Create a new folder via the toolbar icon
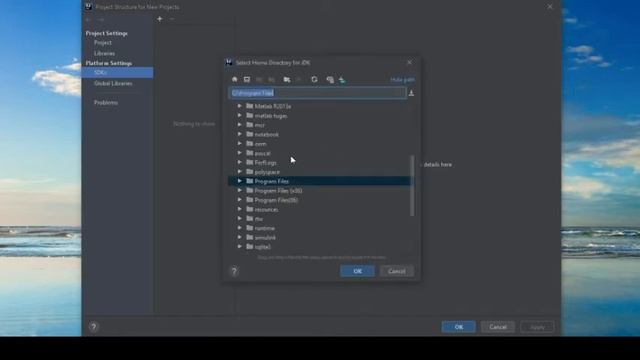 click(287, 79)
